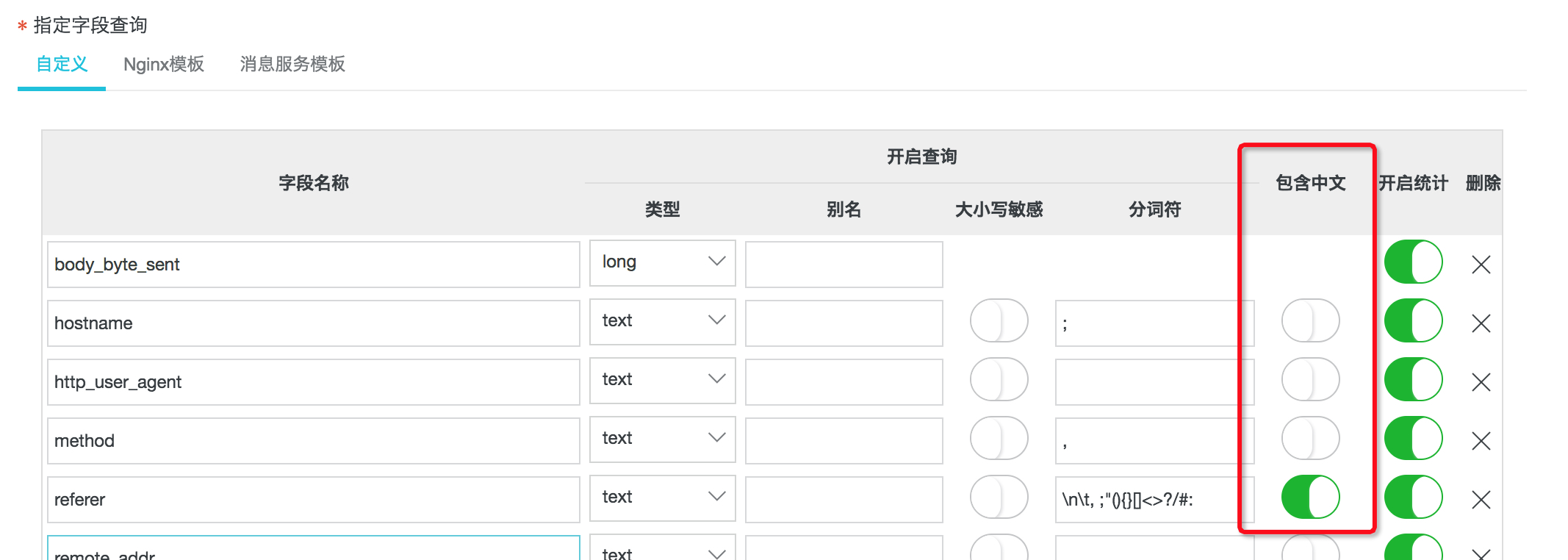
Task: Open type dropdown for method
Action: point(663,439)
